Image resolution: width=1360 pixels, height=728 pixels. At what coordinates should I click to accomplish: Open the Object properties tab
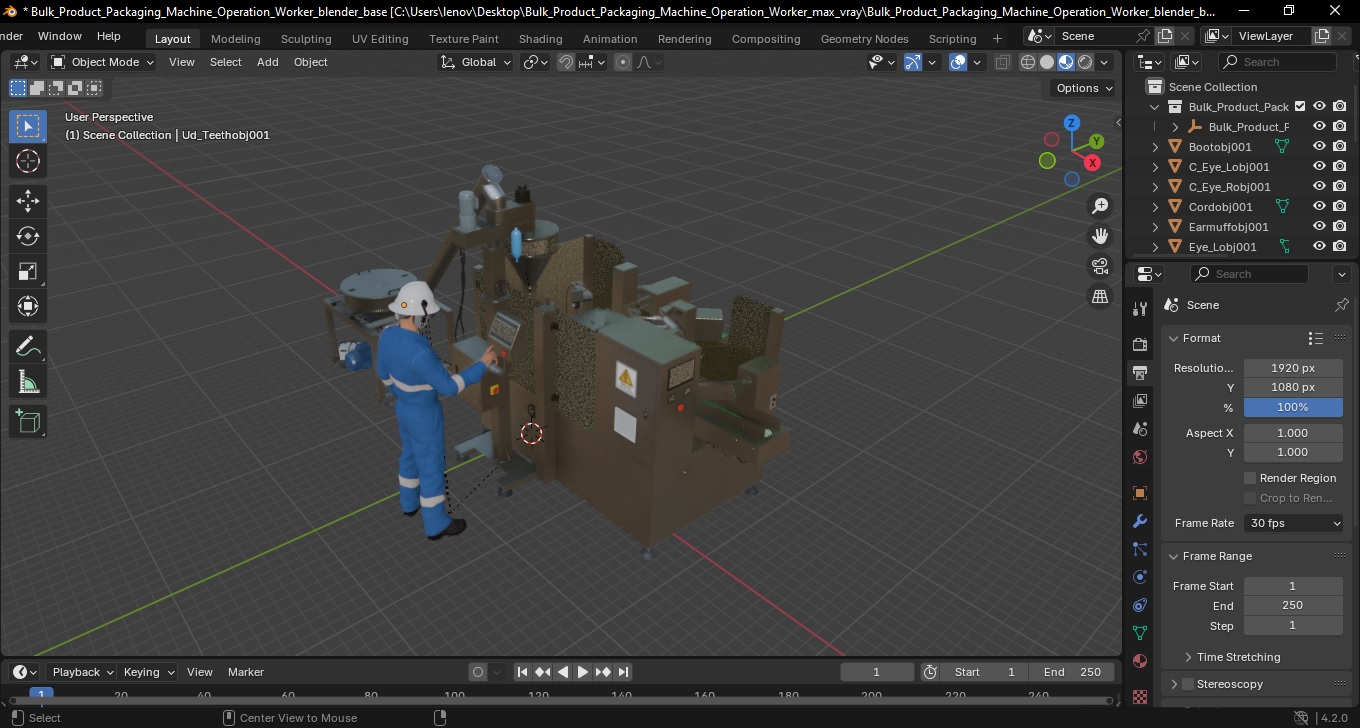(1140, 493)
